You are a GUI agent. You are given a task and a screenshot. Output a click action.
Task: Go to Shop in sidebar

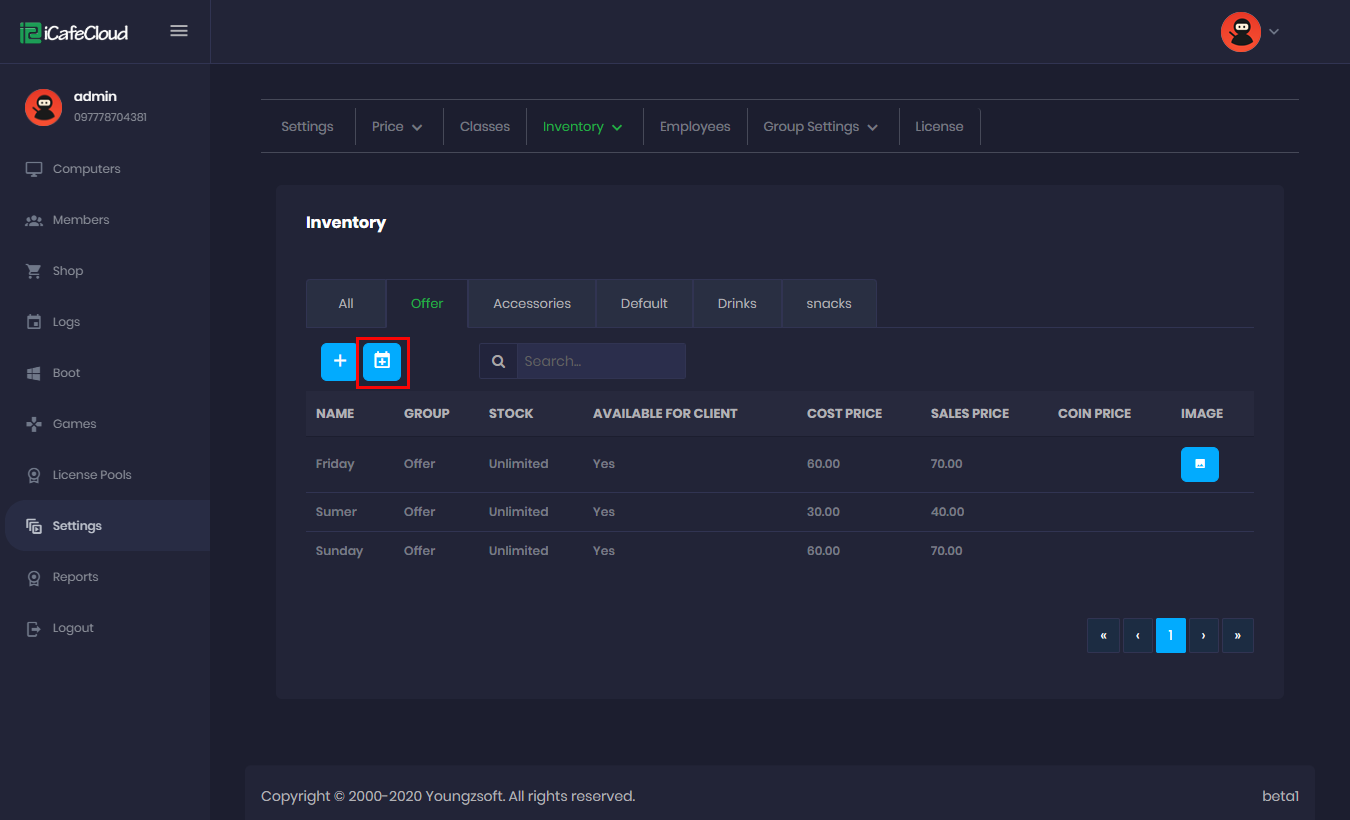coord(68,271)
